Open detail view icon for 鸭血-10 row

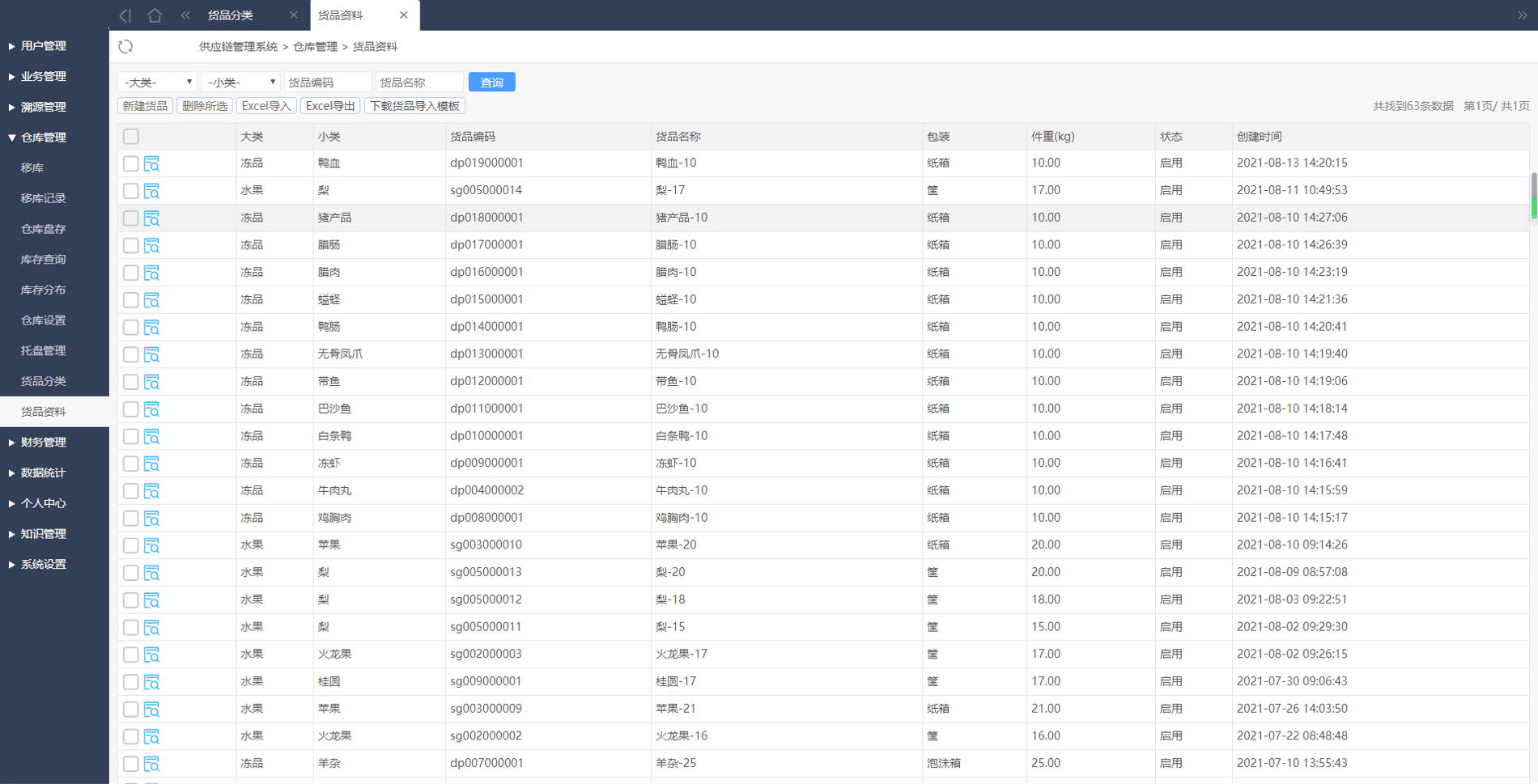(x=151, y=163)
